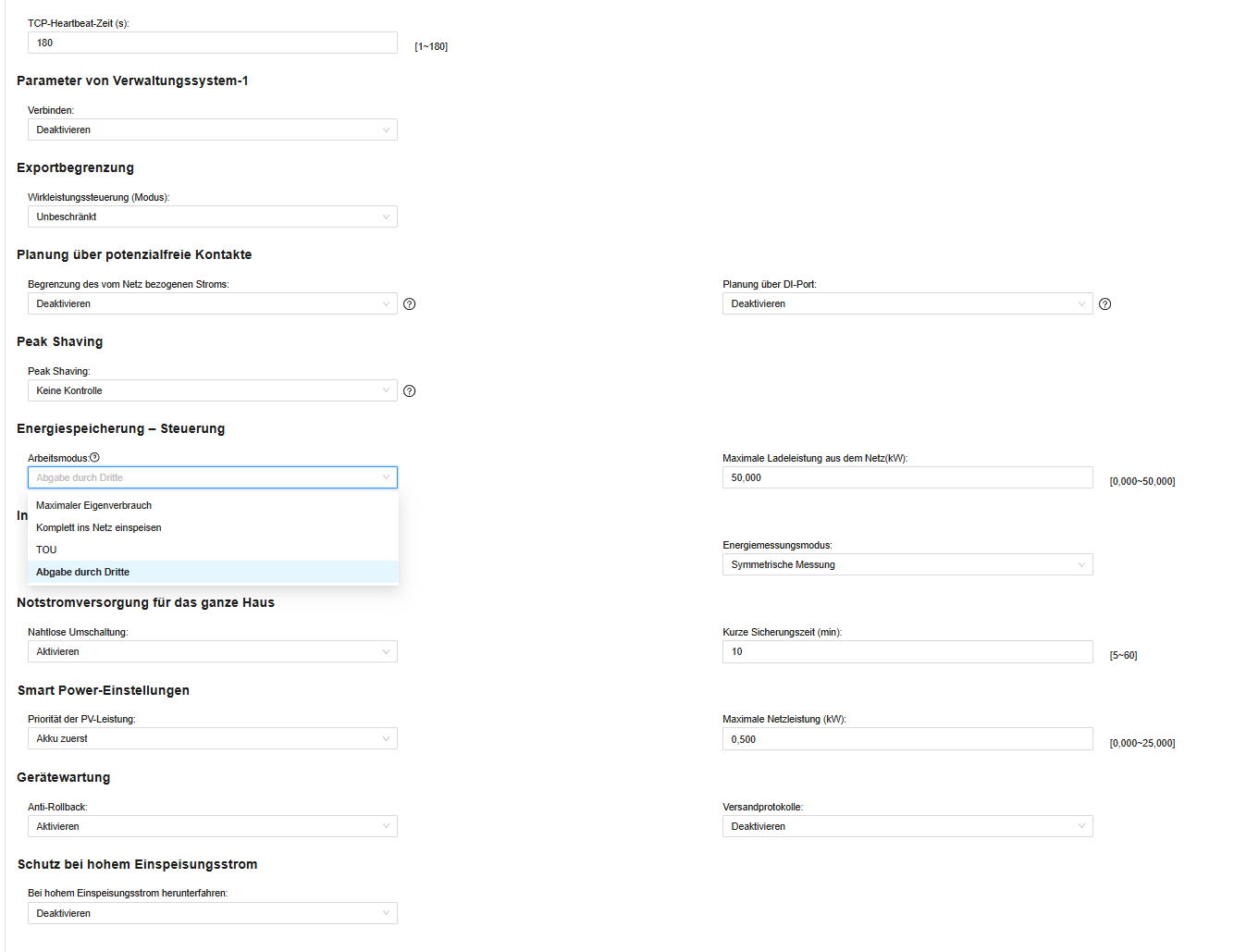Click the question mark next to Arbeitsmodus label
This screenshot has width=1234, height=952.
click(x=94, y=457)
